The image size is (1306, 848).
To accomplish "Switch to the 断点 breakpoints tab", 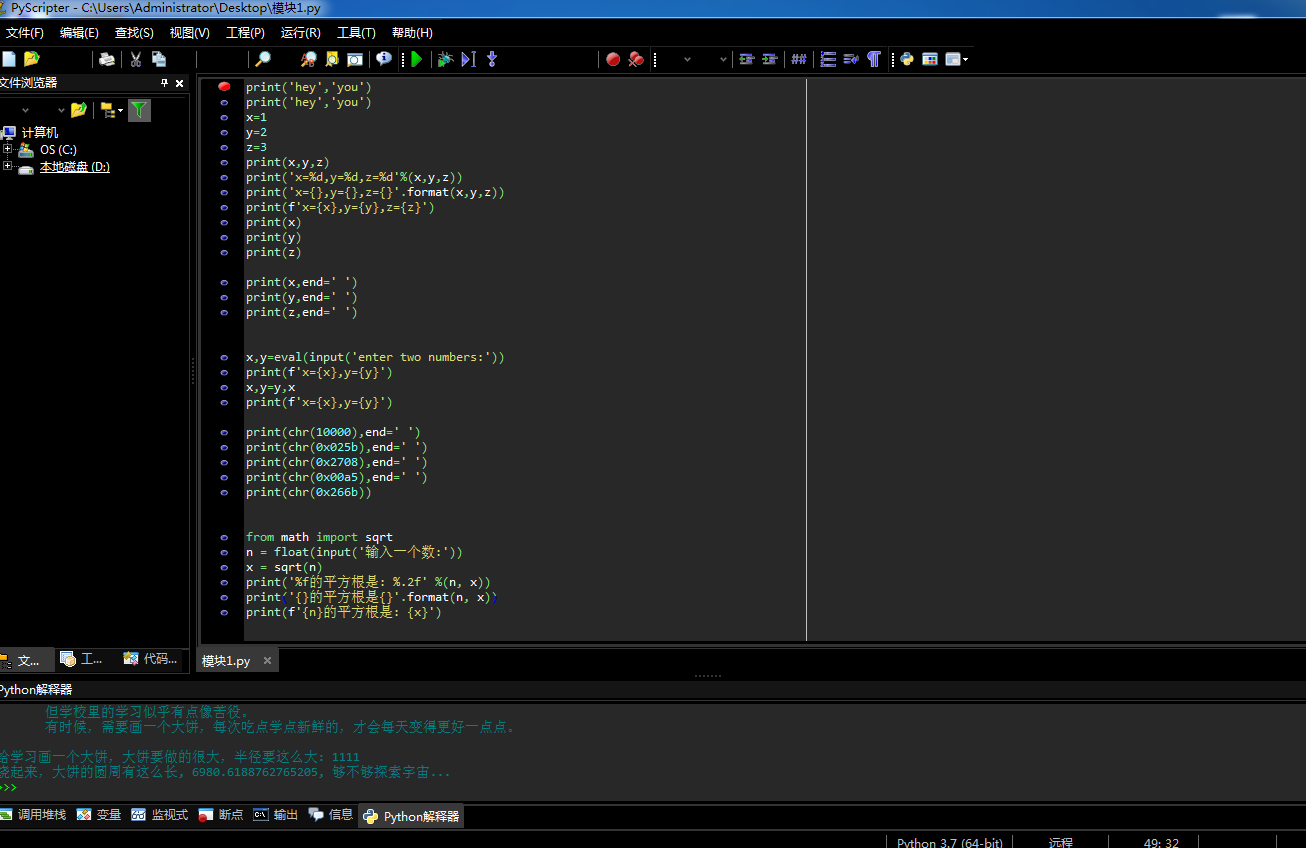I will click(221, 815).
